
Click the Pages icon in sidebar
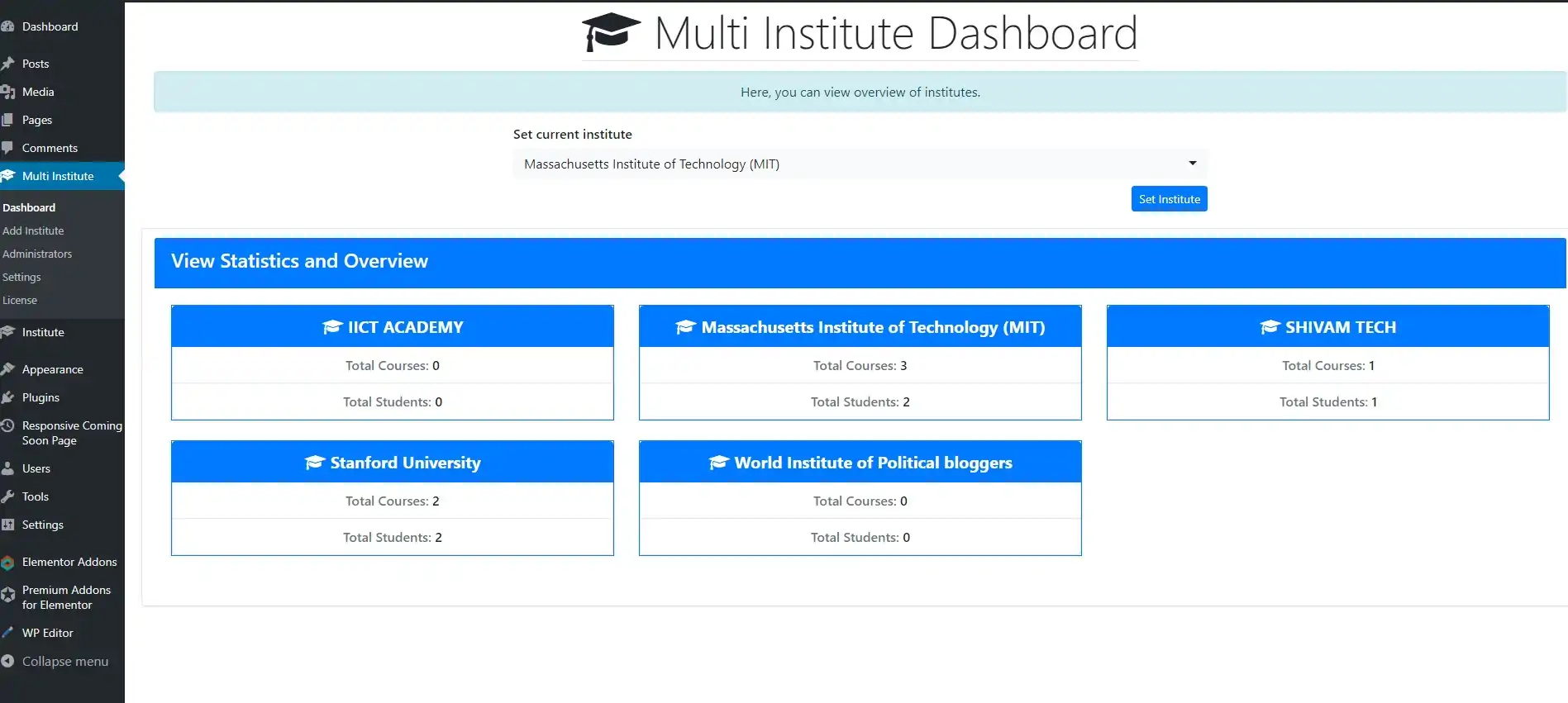(7, 120)
